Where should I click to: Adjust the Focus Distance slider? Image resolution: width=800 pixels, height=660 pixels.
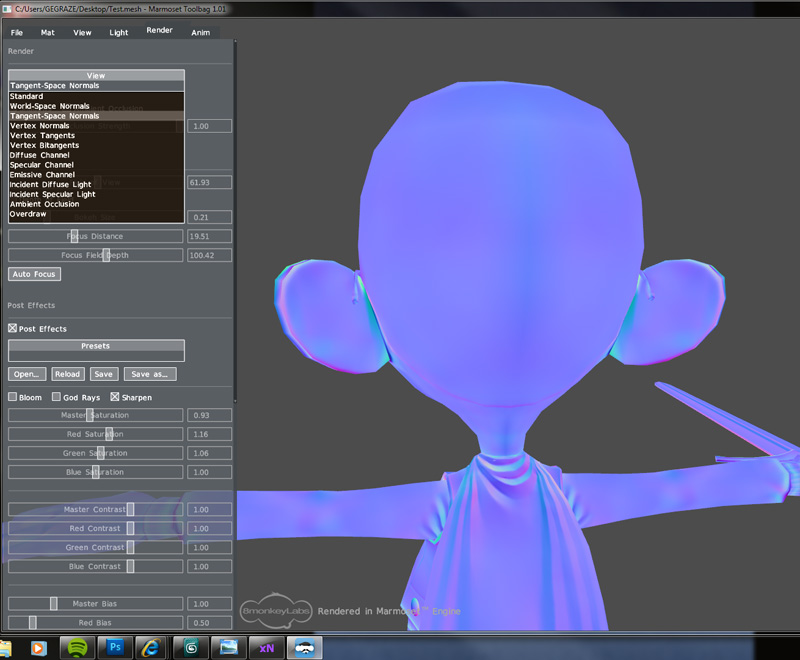[x=95, y=236]
